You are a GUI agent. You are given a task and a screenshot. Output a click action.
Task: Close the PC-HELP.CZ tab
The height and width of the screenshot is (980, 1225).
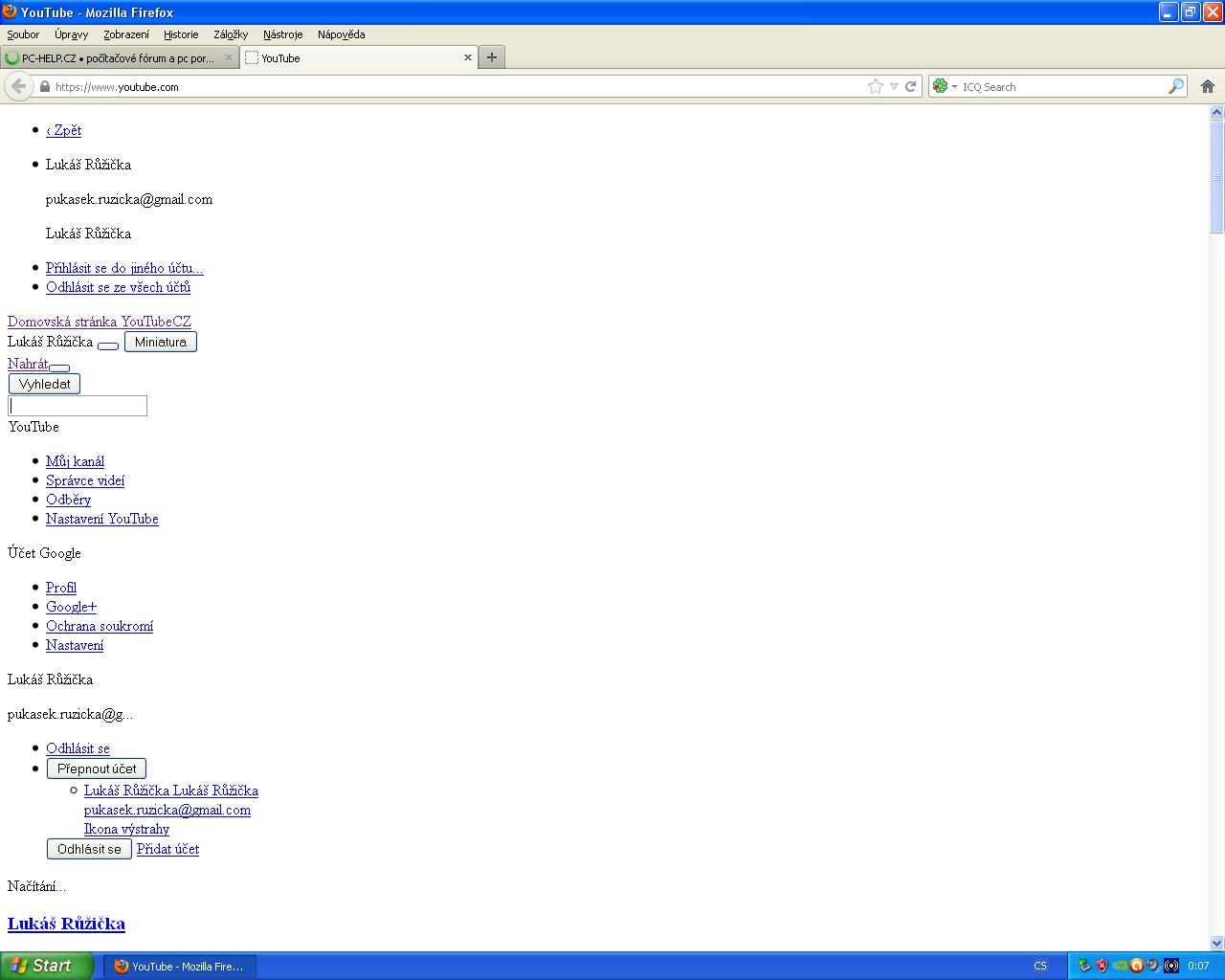[229, 57]
